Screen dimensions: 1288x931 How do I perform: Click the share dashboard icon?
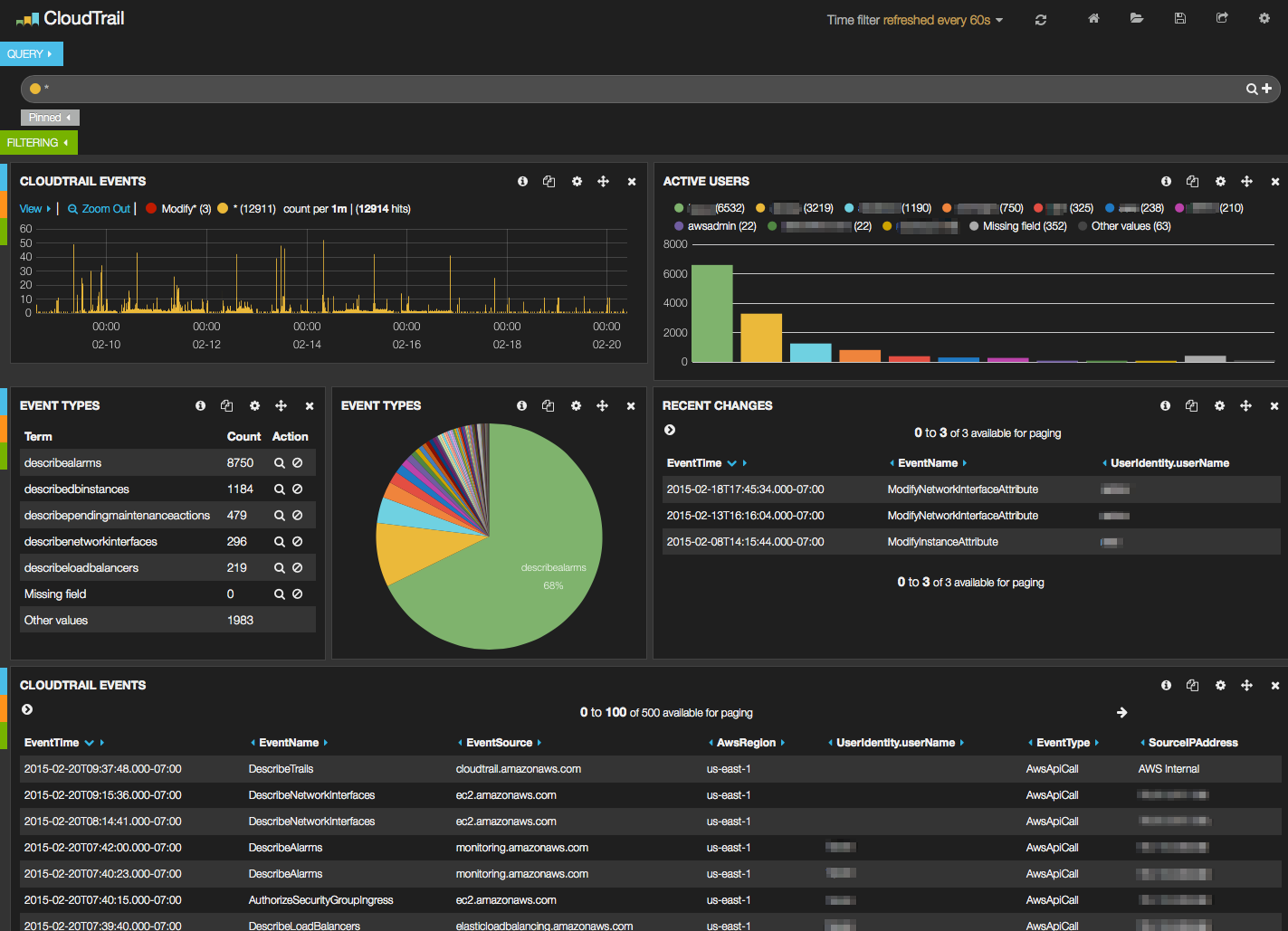click(1222, 19)
